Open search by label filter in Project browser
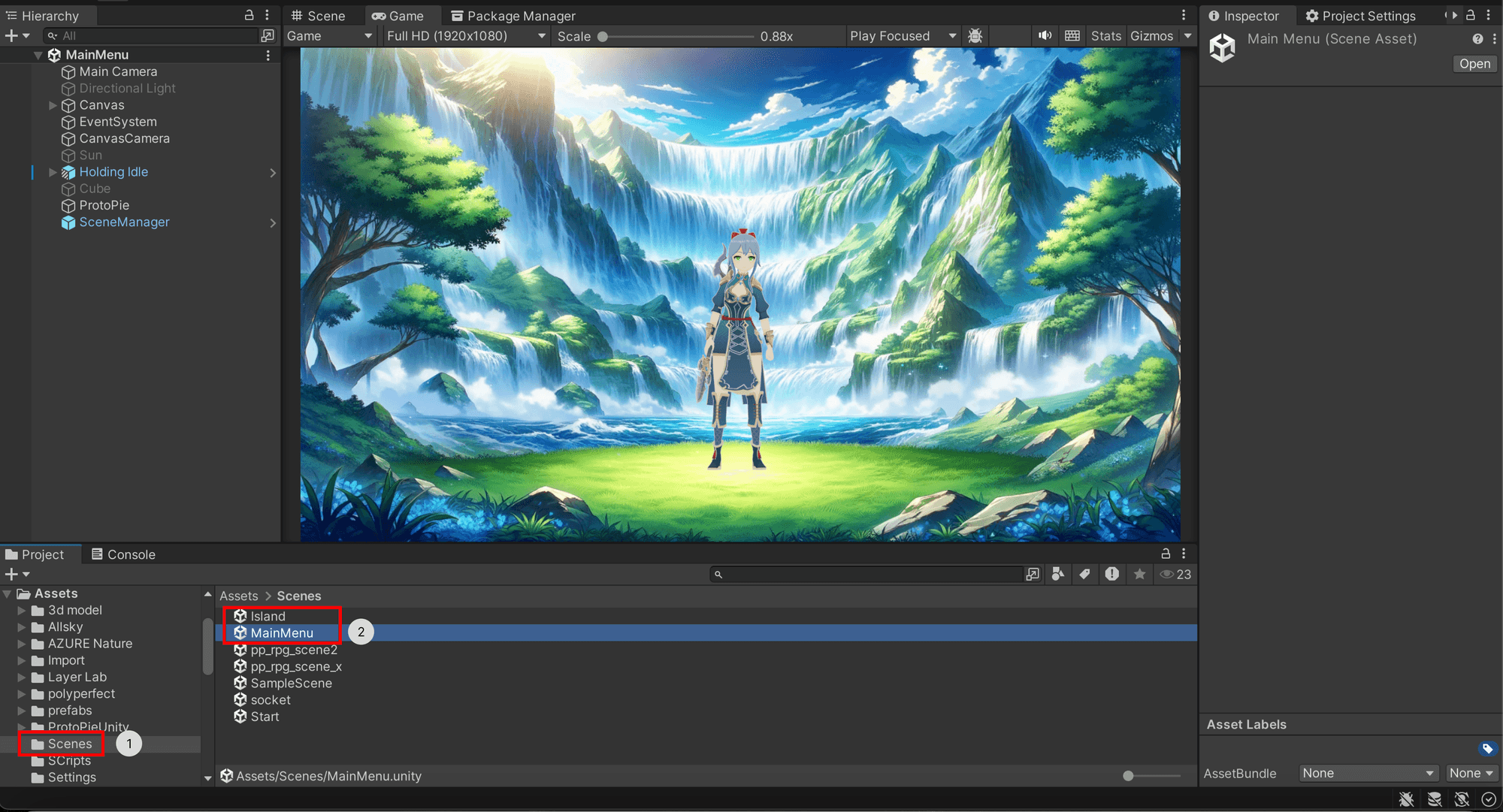This screenshot has width=1503, height=812. (x=1085, y=574)
